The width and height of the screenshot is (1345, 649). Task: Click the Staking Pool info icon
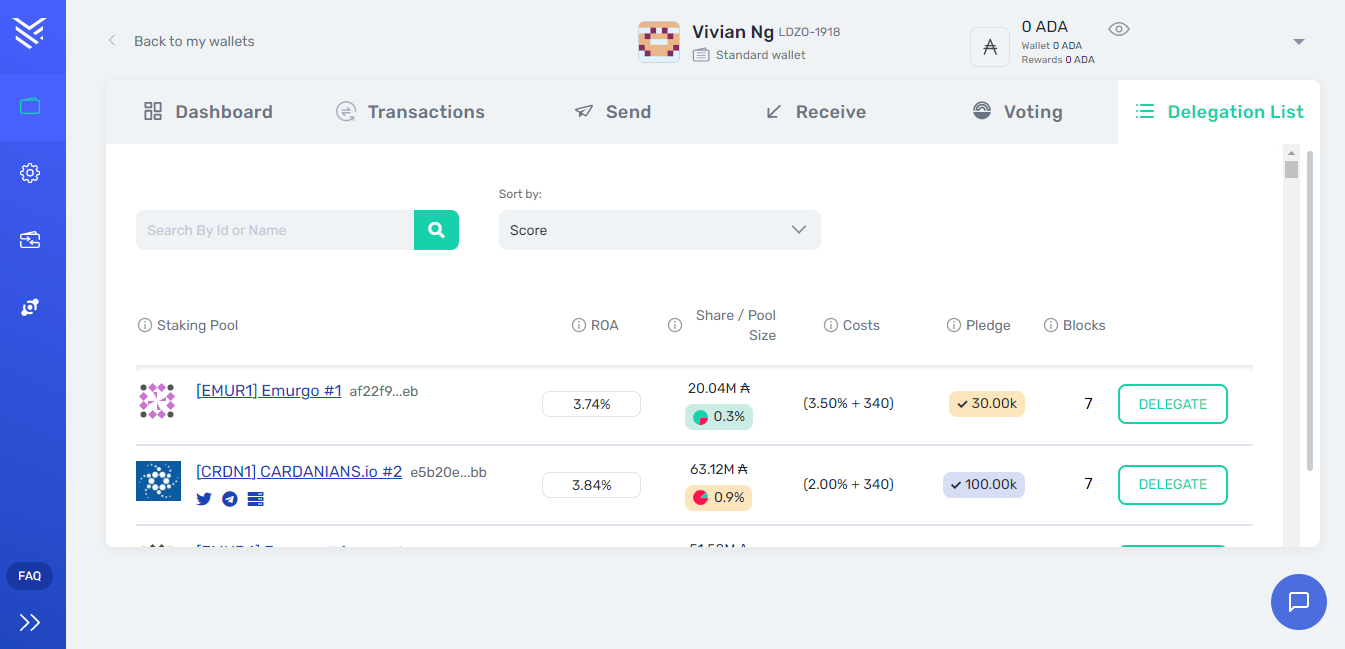(144, 325)
